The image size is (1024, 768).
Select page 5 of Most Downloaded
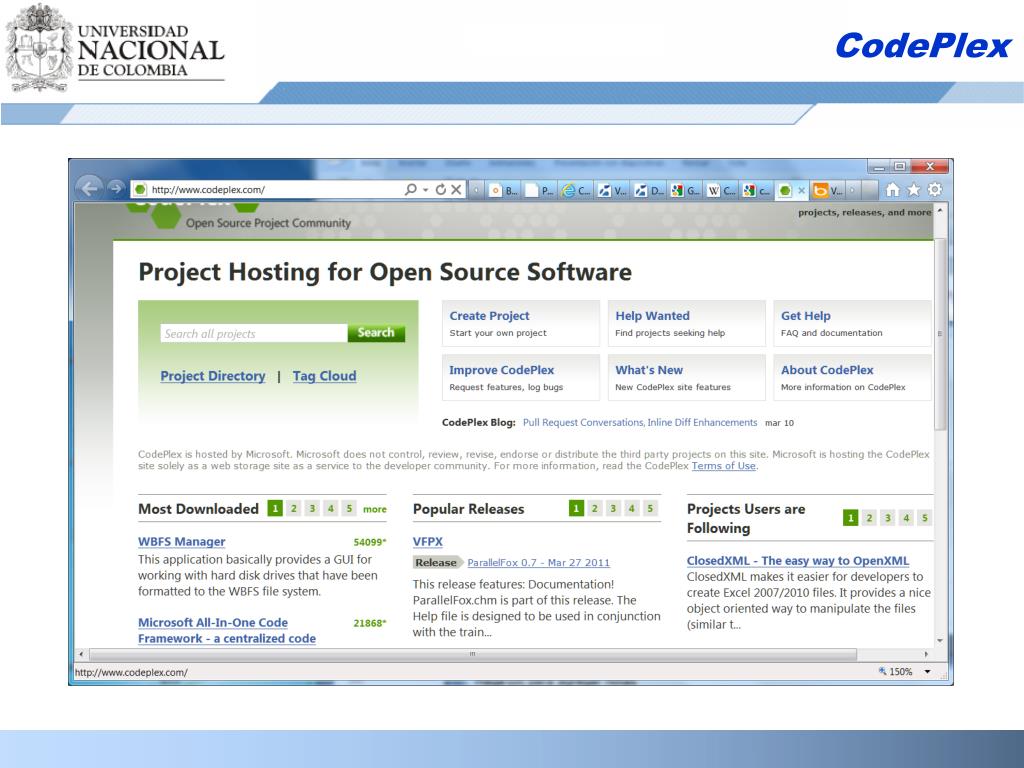pyautogui.click(x=349, y=508)
